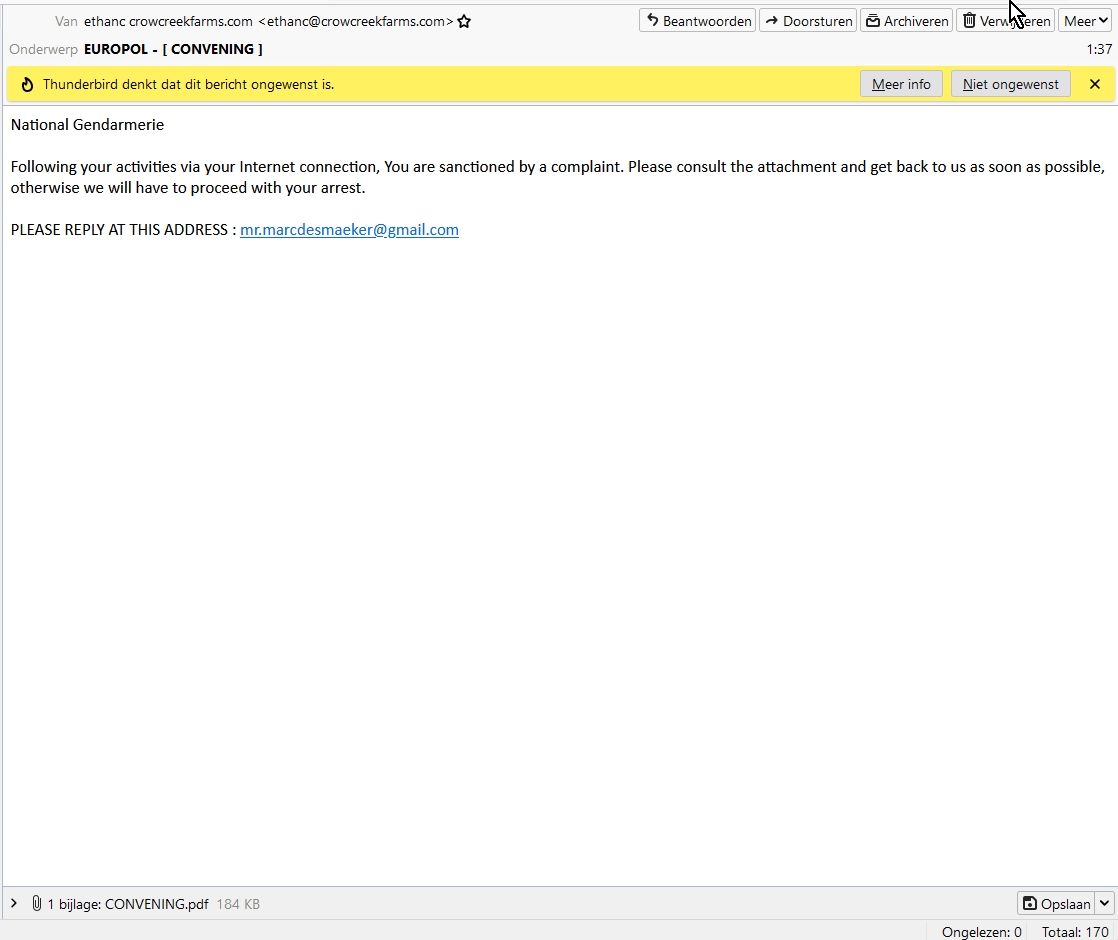
Task: Forward the message with Doorsturen
Action: (x=808, y=21)
